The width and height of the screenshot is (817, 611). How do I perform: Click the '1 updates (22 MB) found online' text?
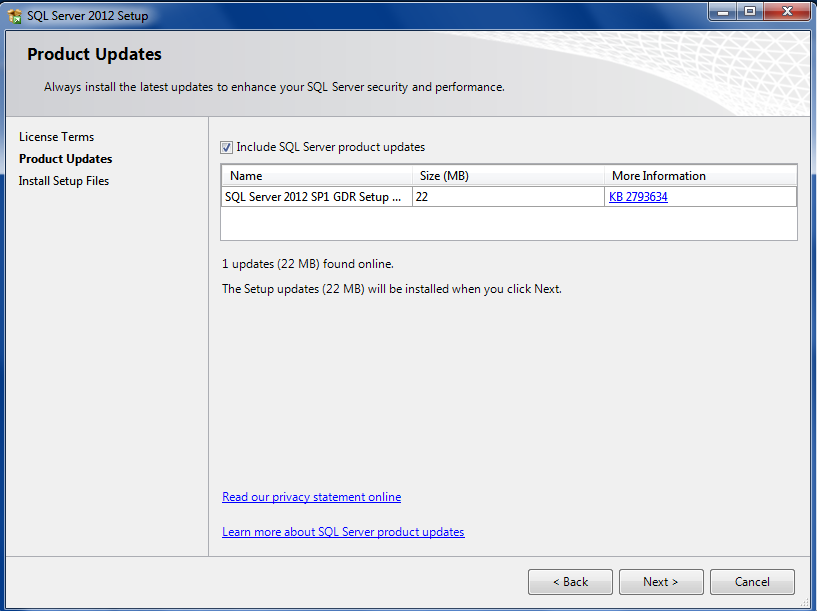point(308,264)
